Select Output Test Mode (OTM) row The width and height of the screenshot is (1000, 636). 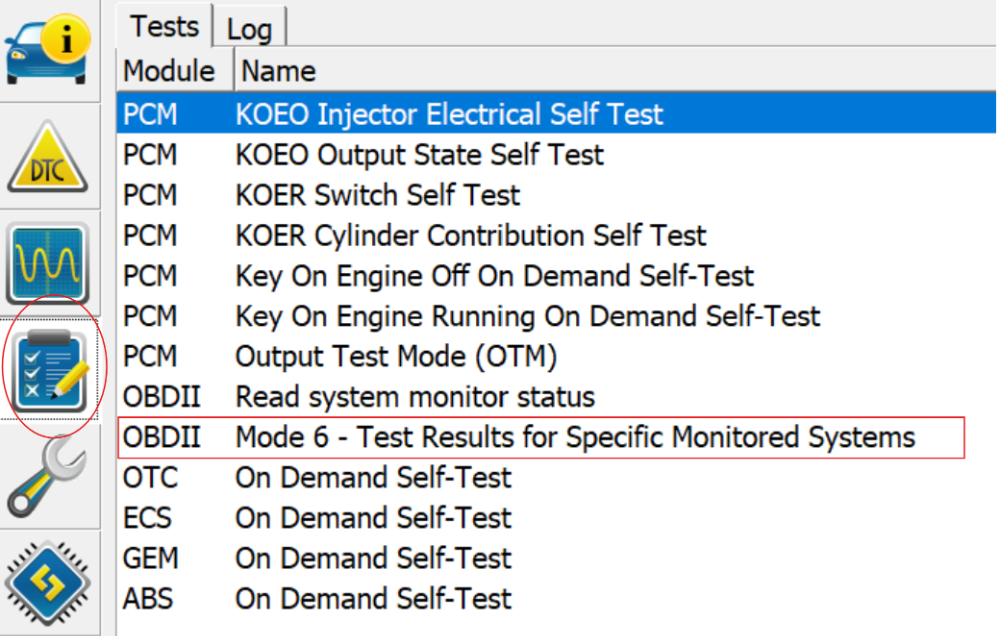556,356
